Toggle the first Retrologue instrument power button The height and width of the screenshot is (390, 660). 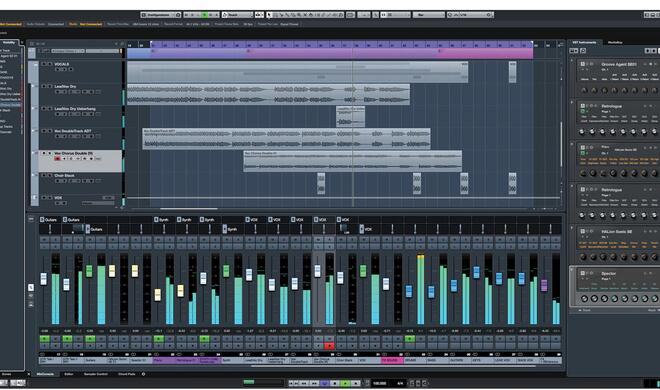click(x=583, y=106)
